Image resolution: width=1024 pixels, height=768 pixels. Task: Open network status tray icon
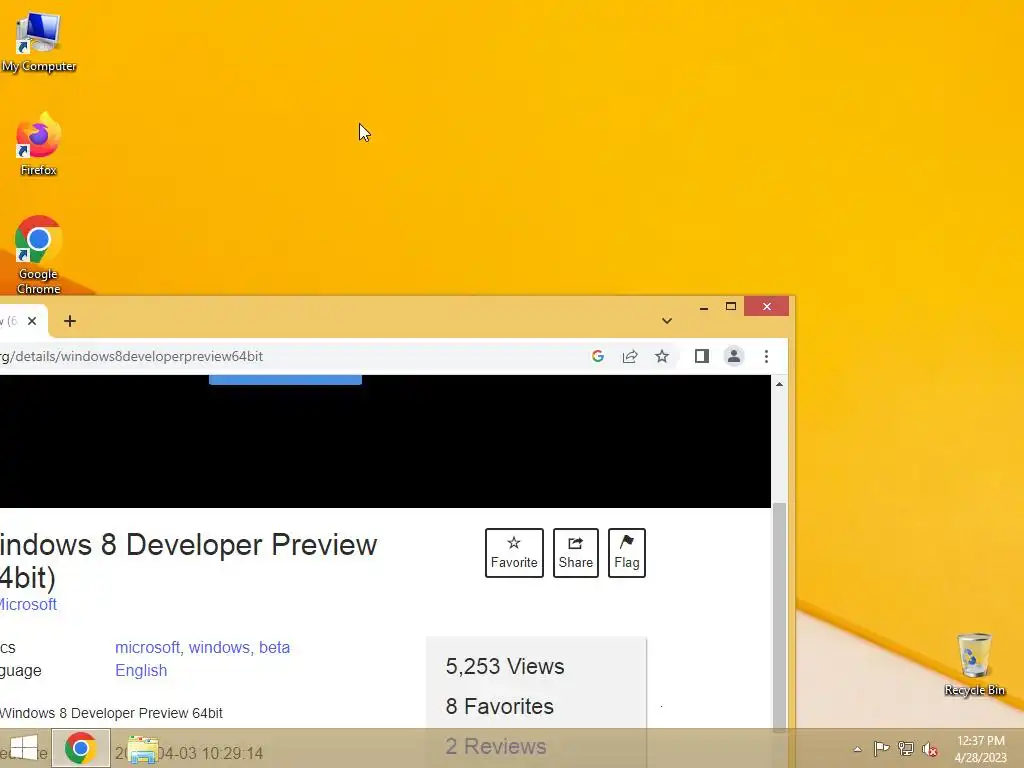906,748
